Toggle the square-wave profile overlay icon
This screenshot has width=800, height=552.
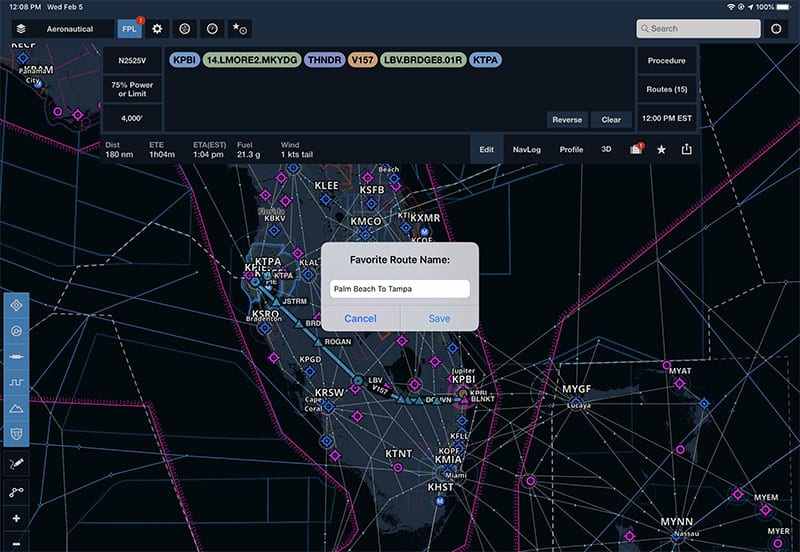(x=16, y=382)
